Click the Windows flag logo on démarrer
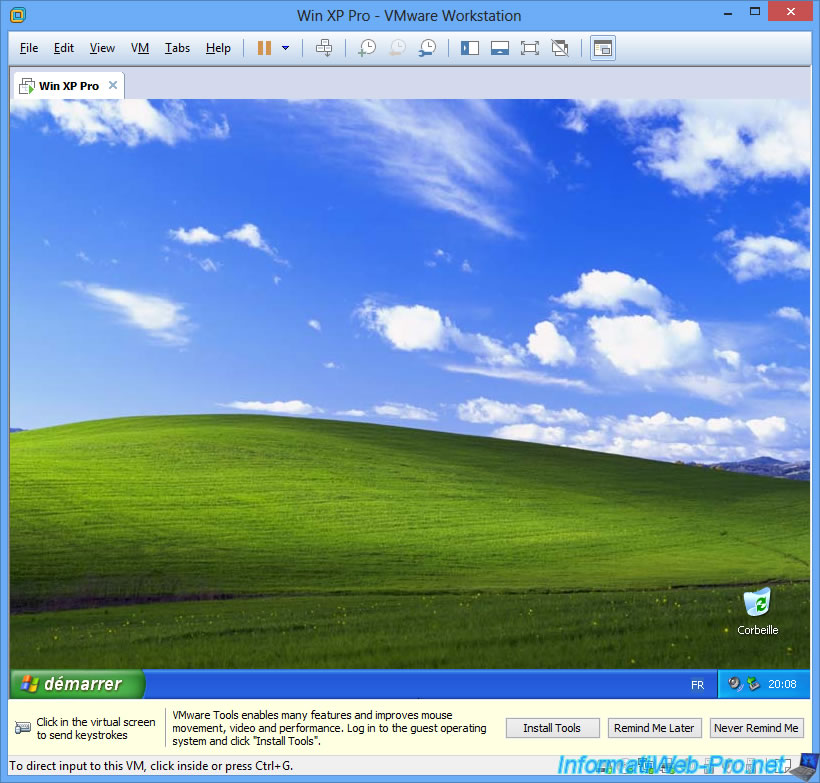820x783 pixels. pyautogui.click(x=29, y=684)
